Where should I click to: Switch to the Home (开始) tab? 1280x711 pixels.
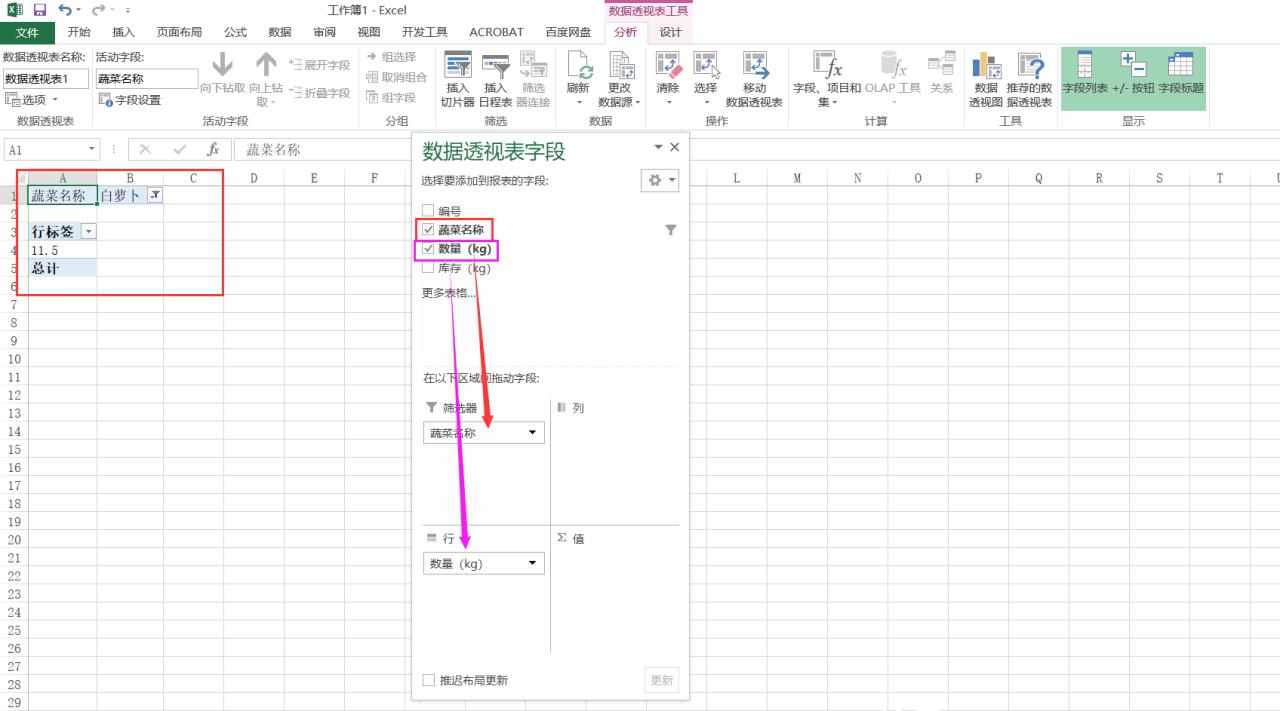(x=78, y=32)
